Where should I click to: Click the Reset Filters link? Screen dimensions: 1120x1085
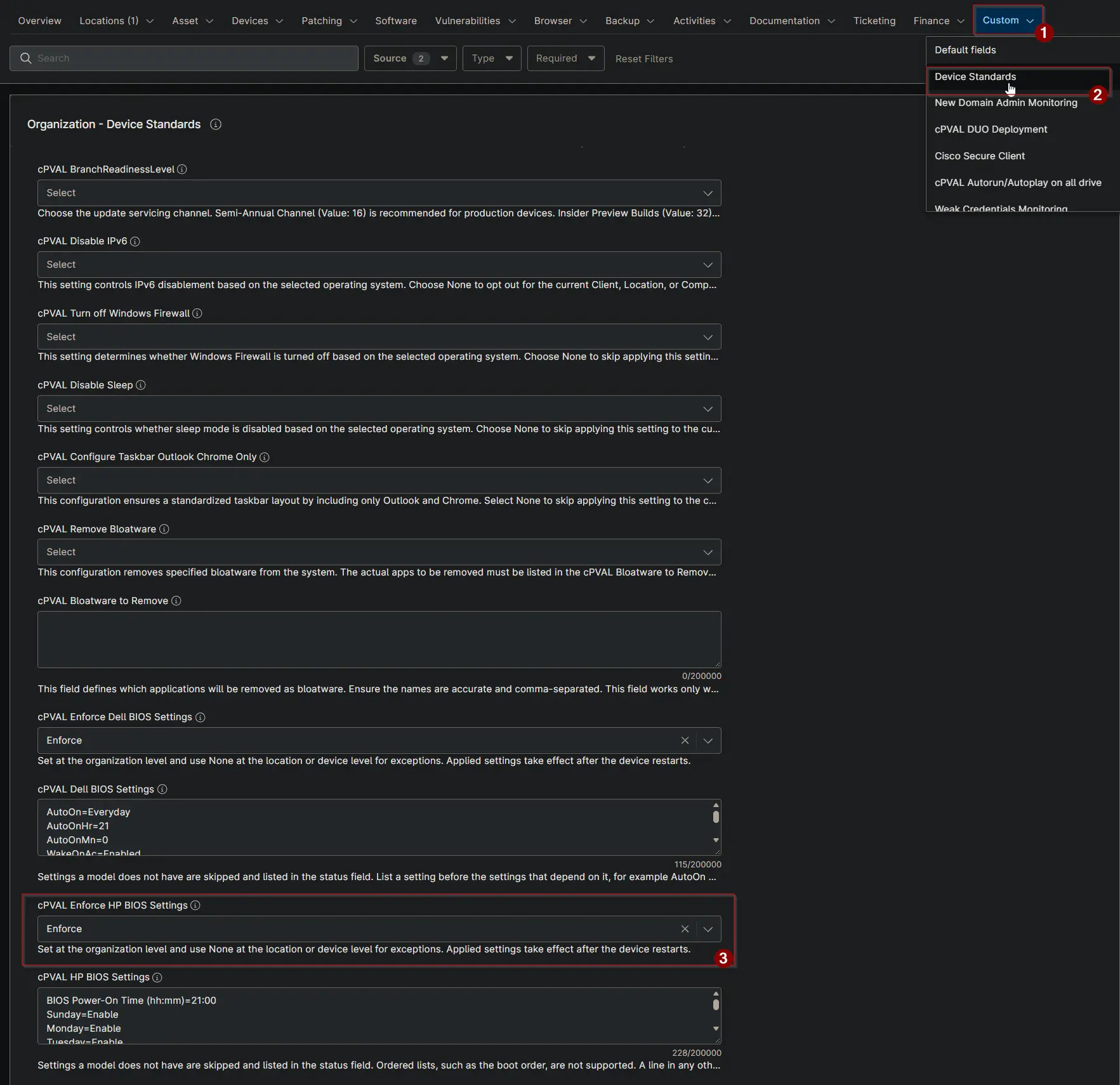644,59
